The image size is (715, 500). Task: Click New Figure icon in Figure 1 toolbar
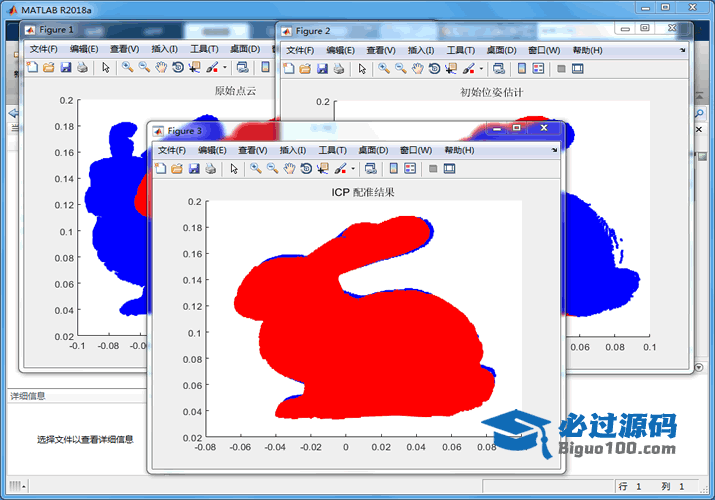32,67
